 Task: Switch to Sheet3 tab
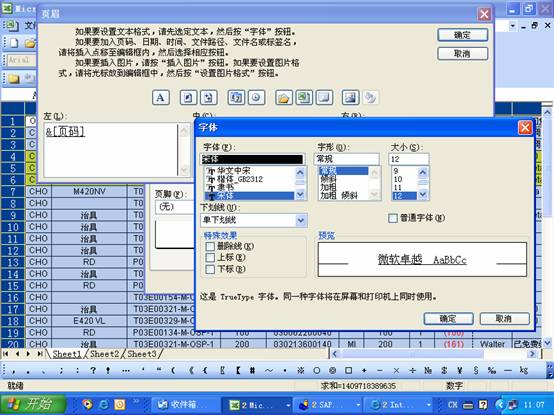[141, 354]
